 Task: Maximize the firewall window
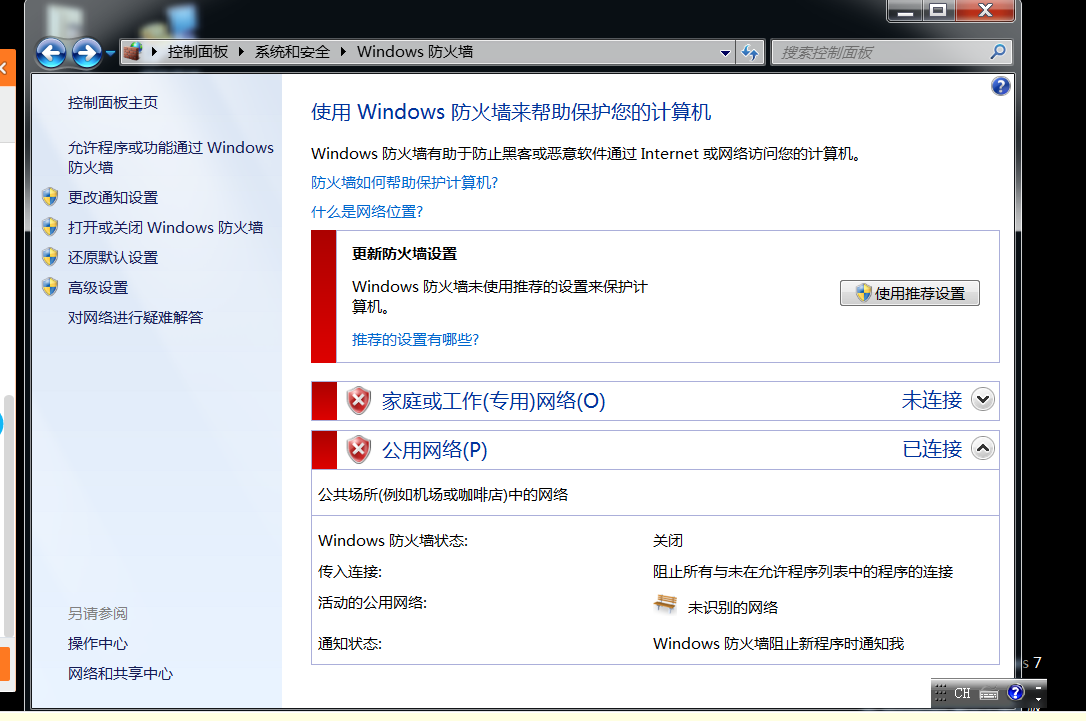pyautogui.click(x=938, y=11)
